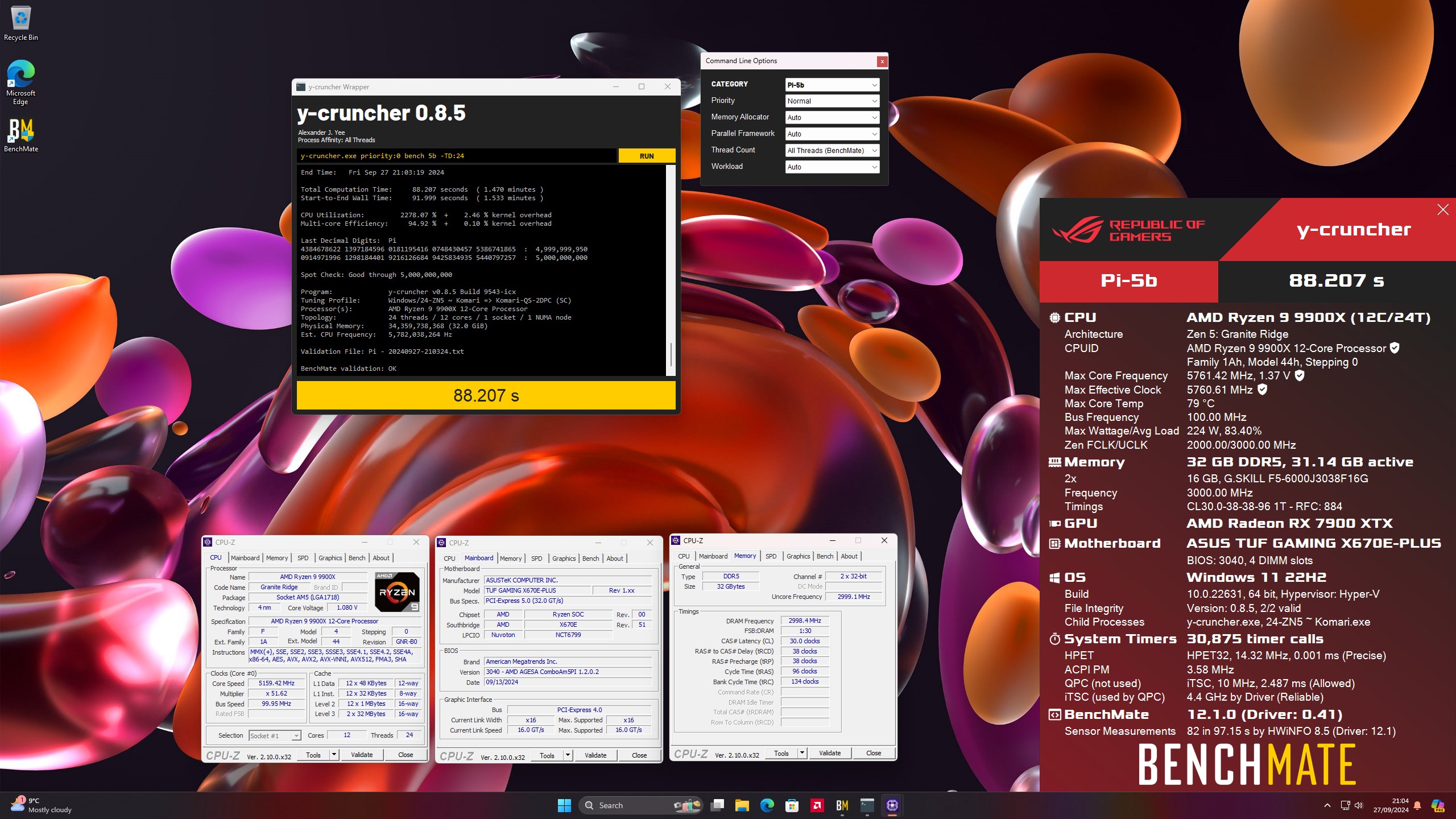Switch to the Memory tab in the CPU-Z CPU window
The width and height of the screenshot is (1456, 819).
point(277,558)
